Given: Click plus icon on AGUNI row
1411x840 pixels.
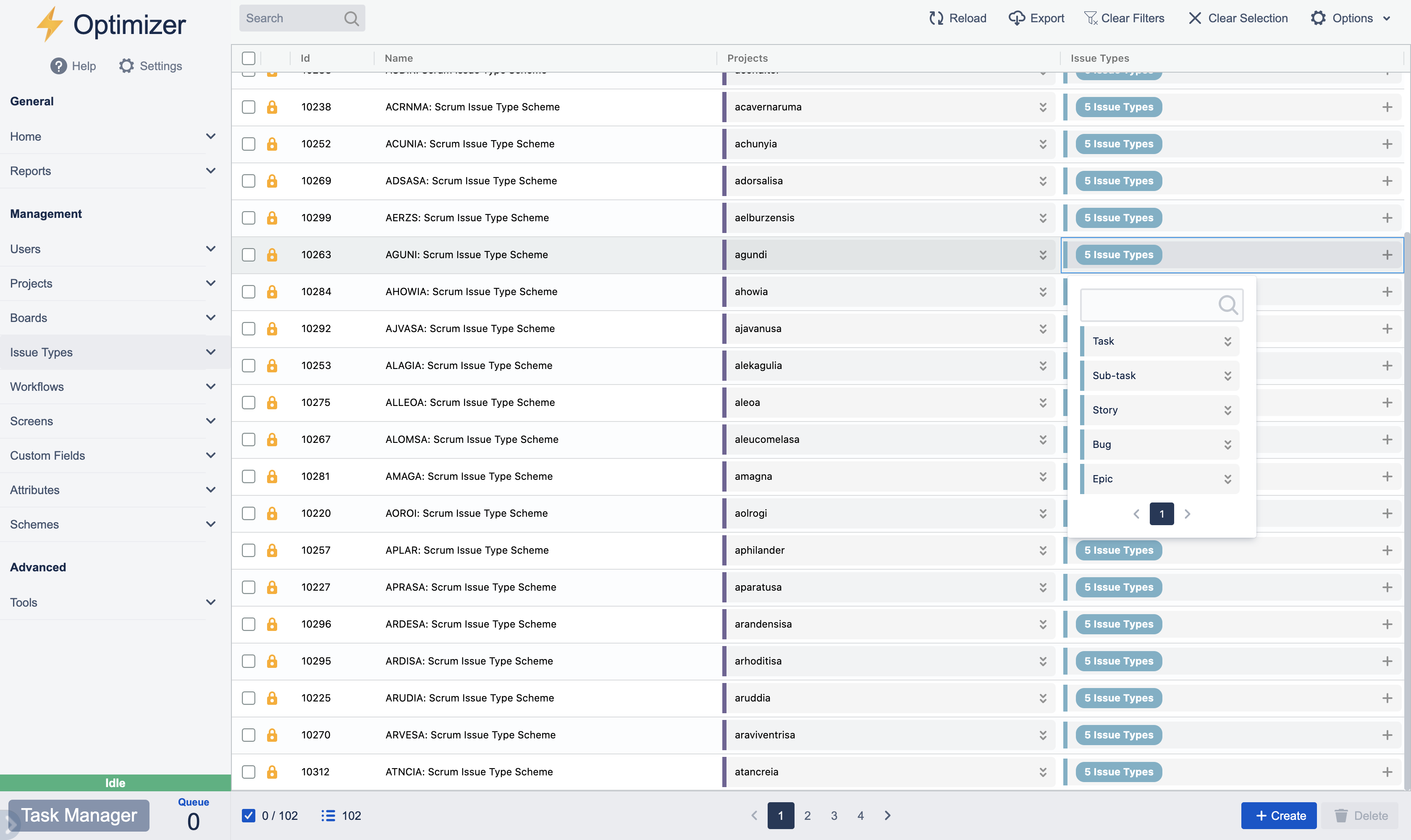Looking at the screenshot, I should click(1387, 255).
